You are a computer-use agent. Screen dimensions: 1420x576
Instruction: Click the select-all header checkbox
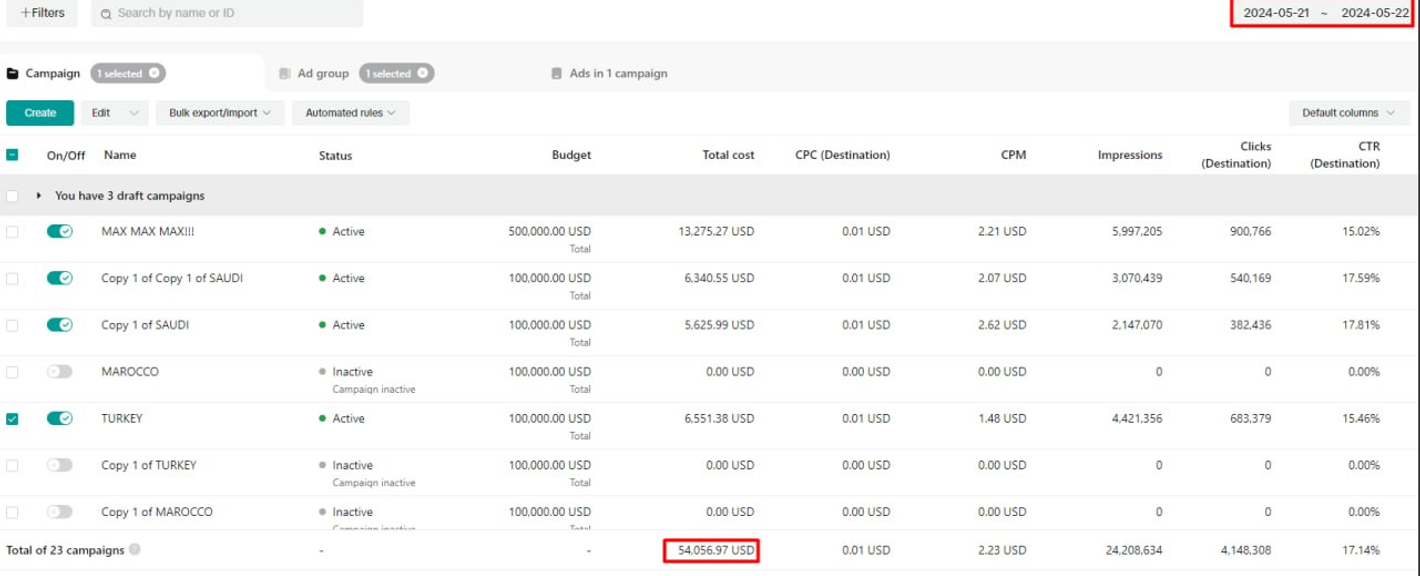coord(12,155)
